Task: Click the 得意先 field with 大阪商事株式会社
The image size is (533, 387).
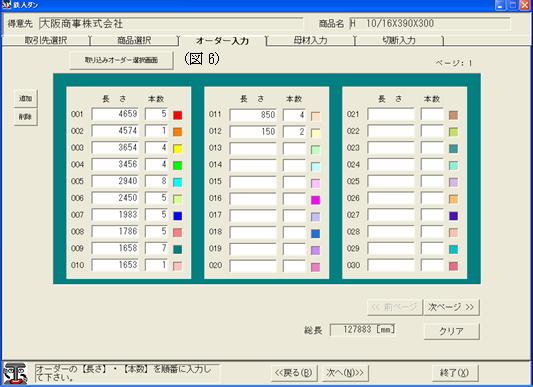Action: point(171,23)
